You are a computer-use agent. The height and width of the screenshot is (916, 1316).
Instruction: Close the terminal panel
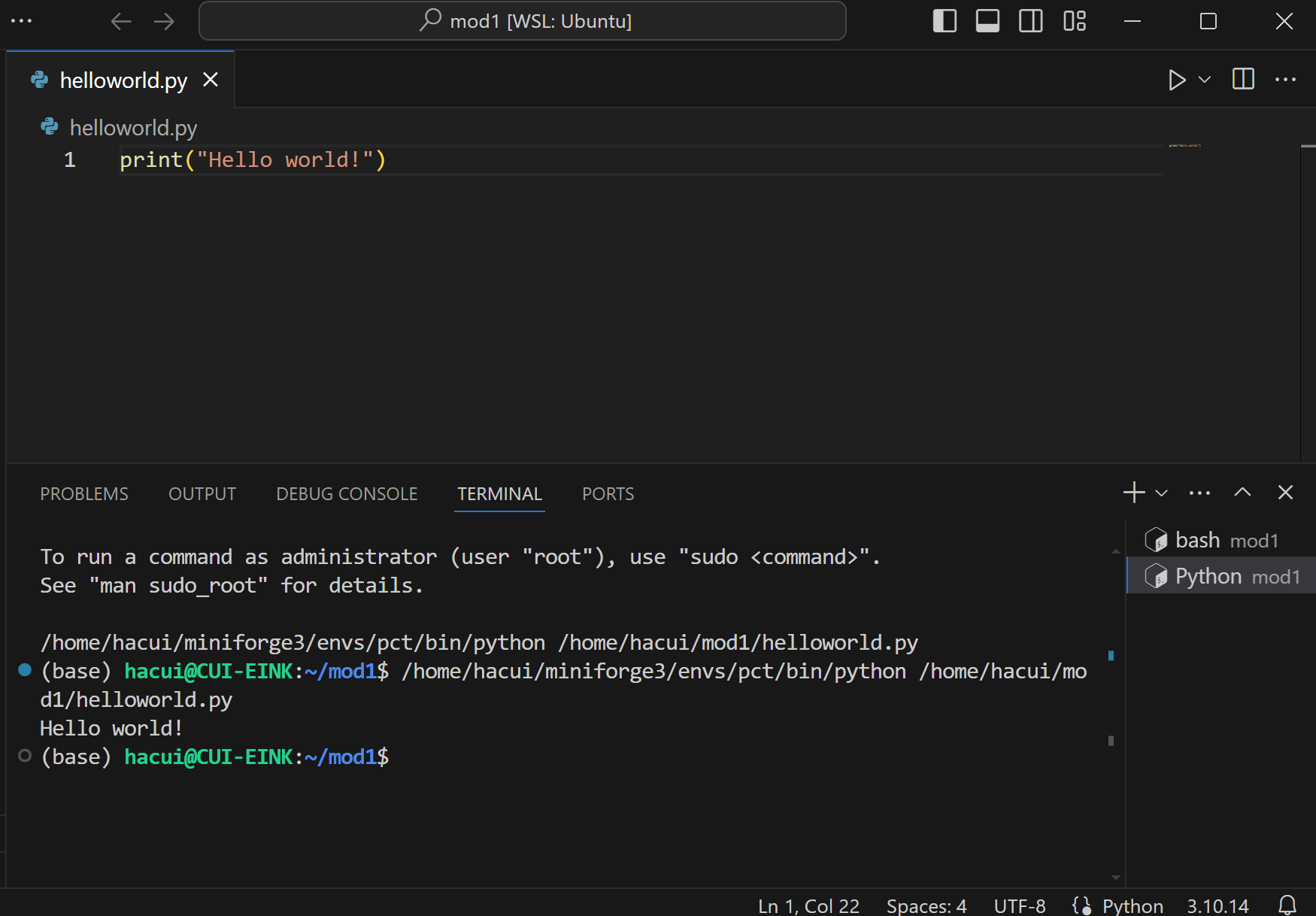pyautogui.click(x=1286, y=493)
